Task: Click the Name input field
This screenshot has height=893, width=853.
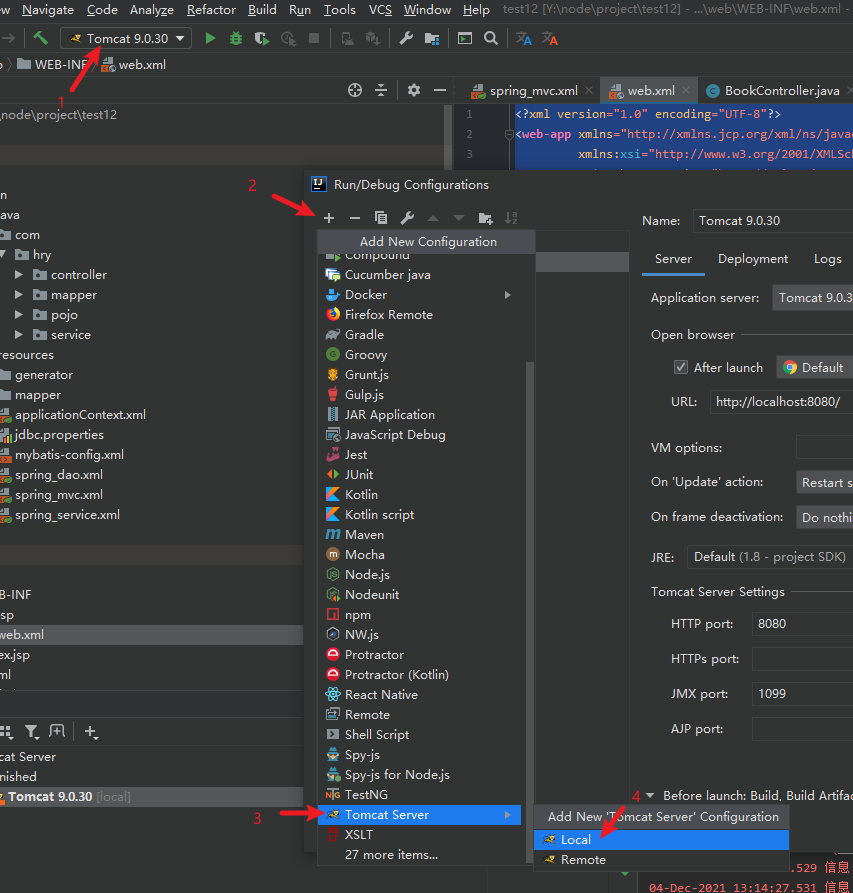Action: [x=773, y=221]
